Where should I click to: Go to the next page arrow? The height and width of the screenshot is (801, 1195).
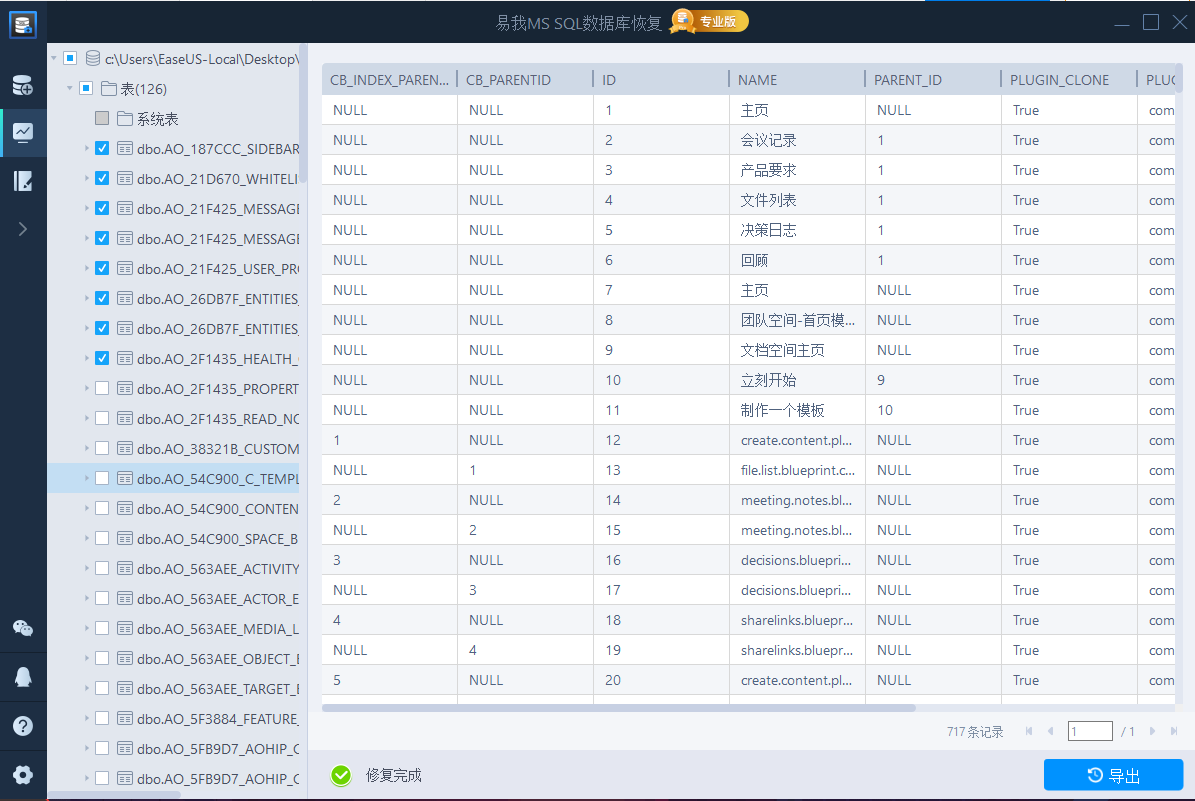click(x=1152, y=732)
